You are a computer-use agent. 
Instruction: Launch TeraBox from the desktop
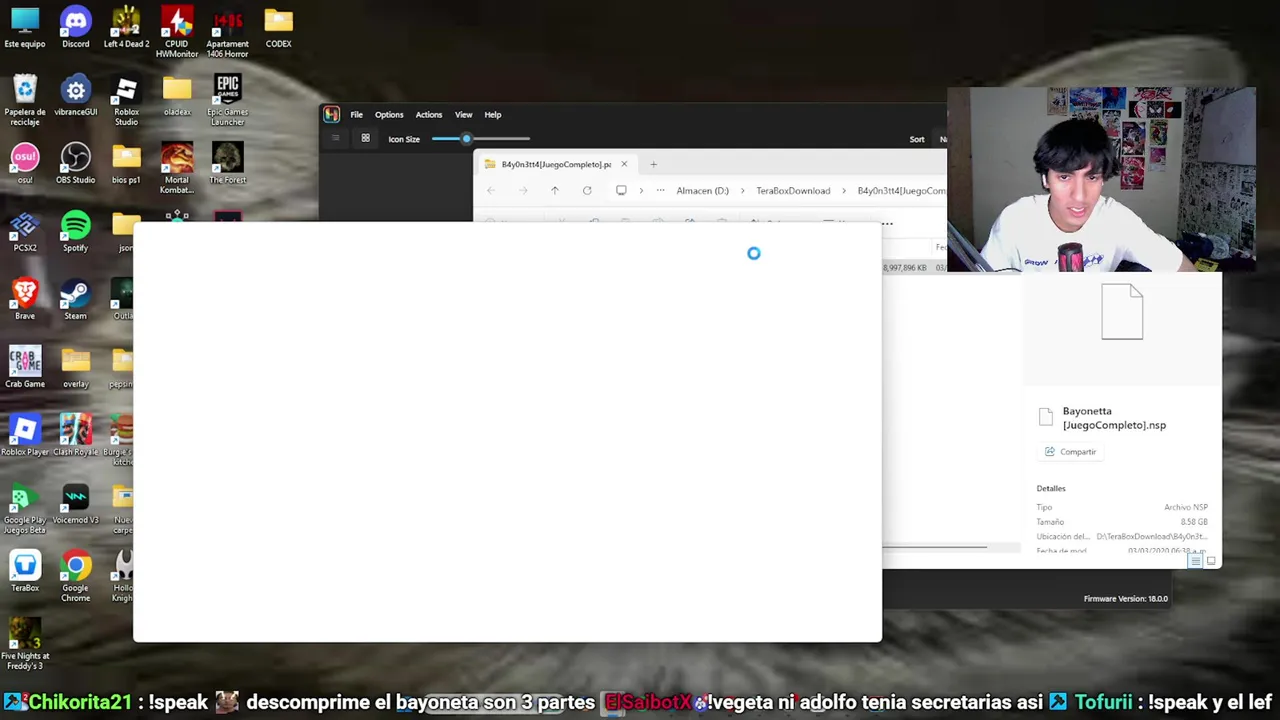tap(25, 572)
